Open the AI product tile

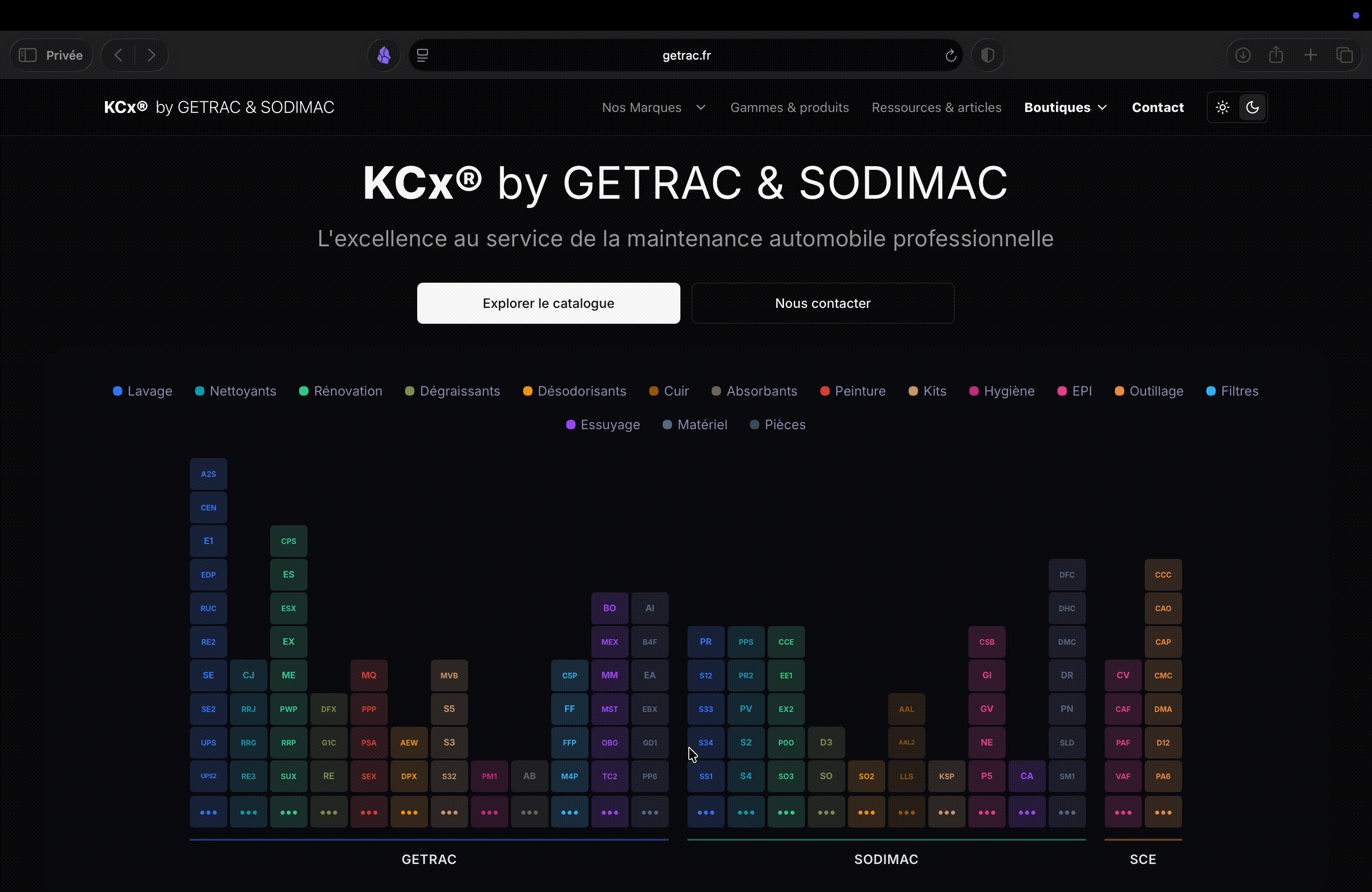650,608
